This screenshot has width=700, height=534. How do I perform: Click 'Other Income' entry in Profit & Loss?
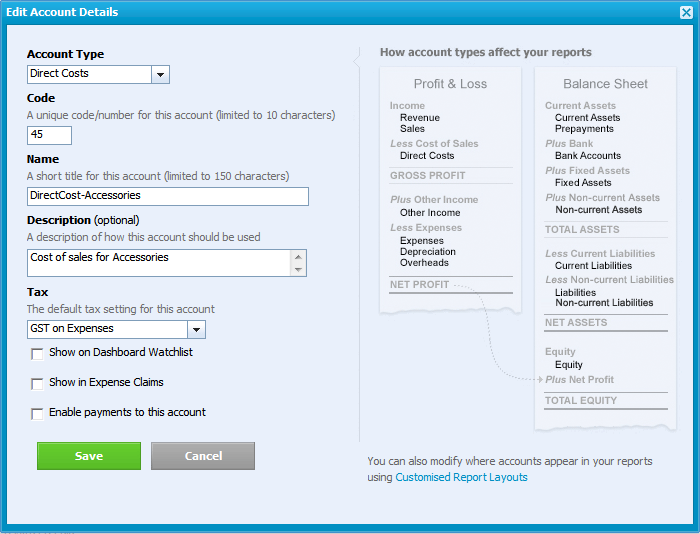coord(430,213)
